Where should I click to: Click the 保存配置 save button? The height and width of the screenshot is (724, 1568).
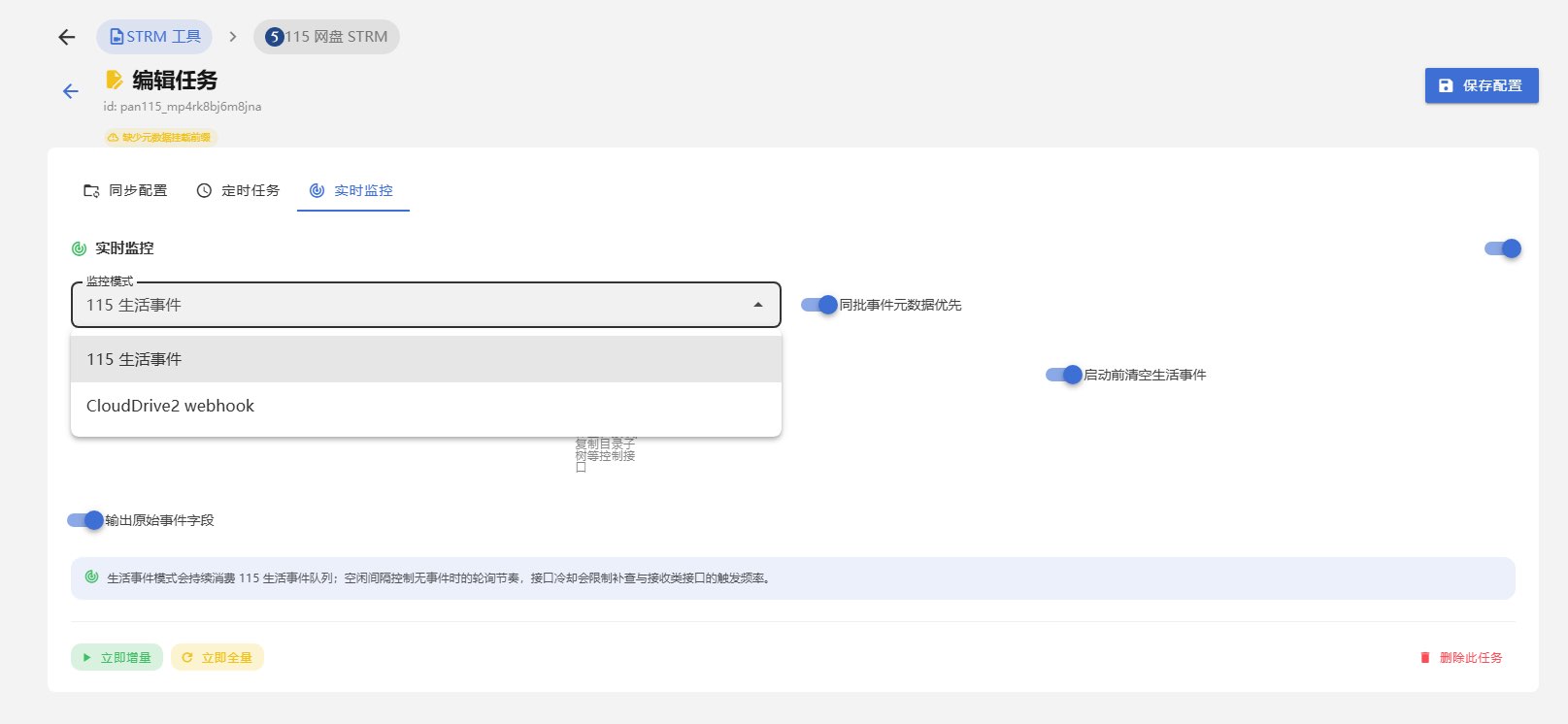click(1482, 85)
